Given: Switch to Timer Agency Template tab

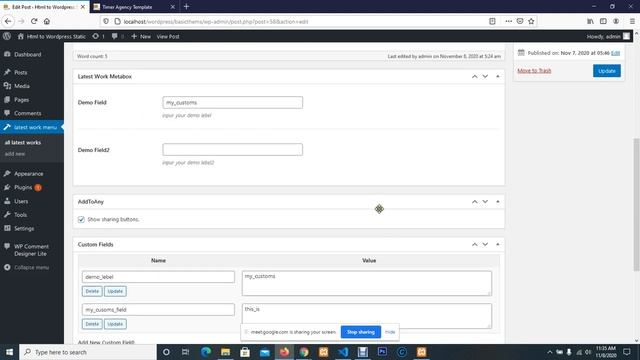Looking at the screenshot, I should coord(134,7).
